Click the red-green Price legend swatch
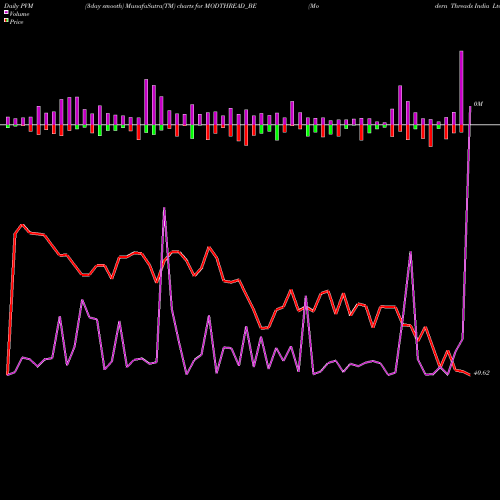 [x=6, y=21]
